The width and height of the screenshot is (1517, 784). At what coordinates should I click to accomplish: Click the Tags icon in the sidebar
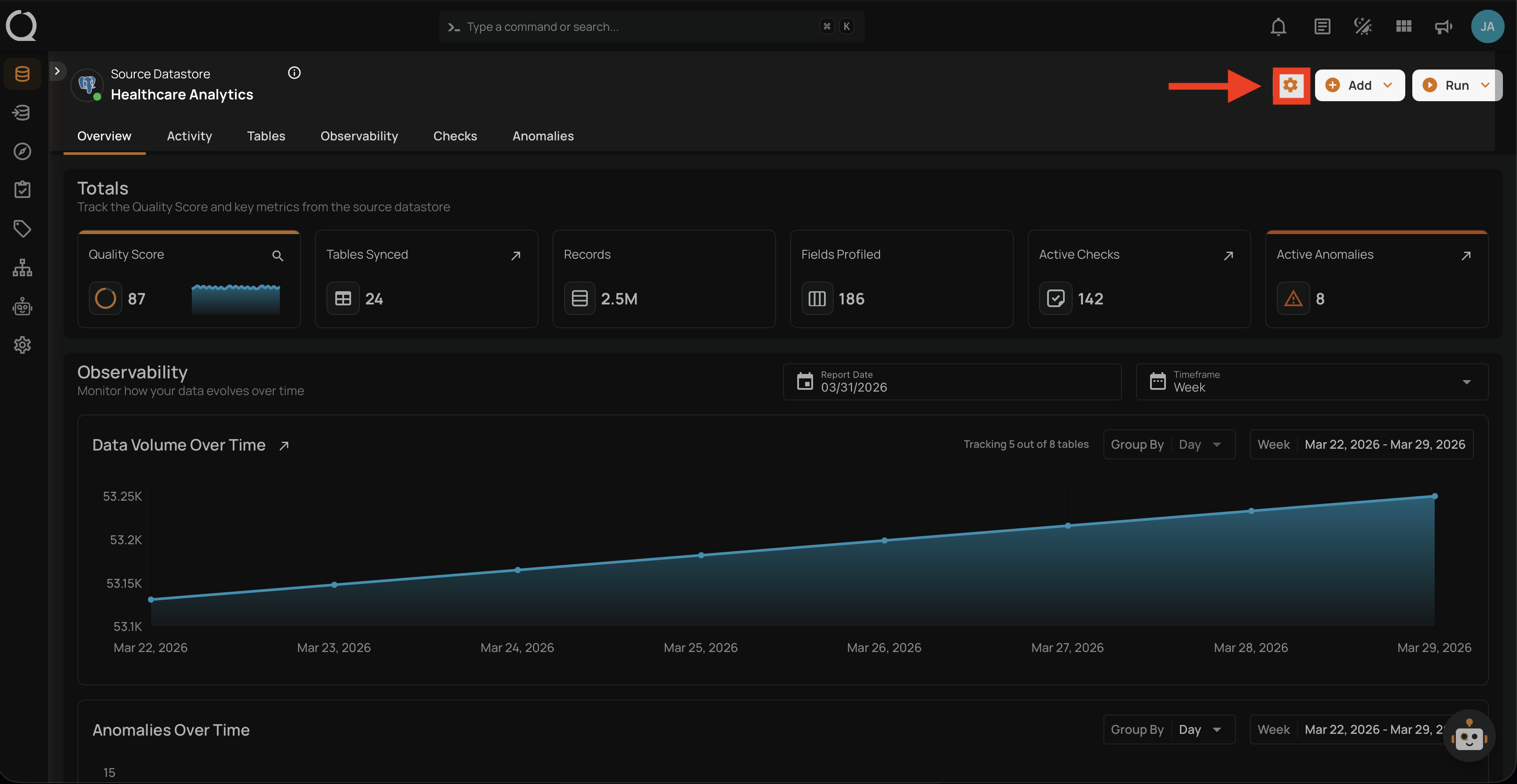[22, 228]
